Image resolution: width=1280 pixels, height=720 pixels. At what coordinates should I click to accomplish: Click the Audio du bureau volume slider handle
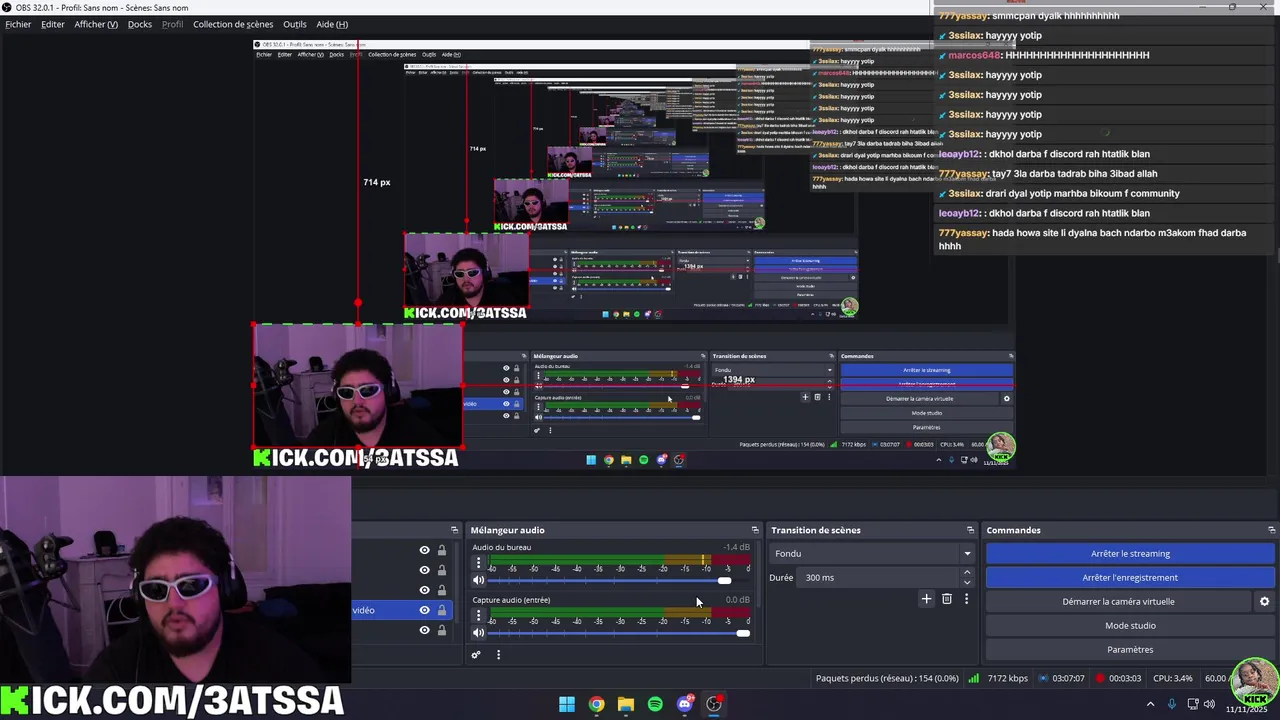724,580
